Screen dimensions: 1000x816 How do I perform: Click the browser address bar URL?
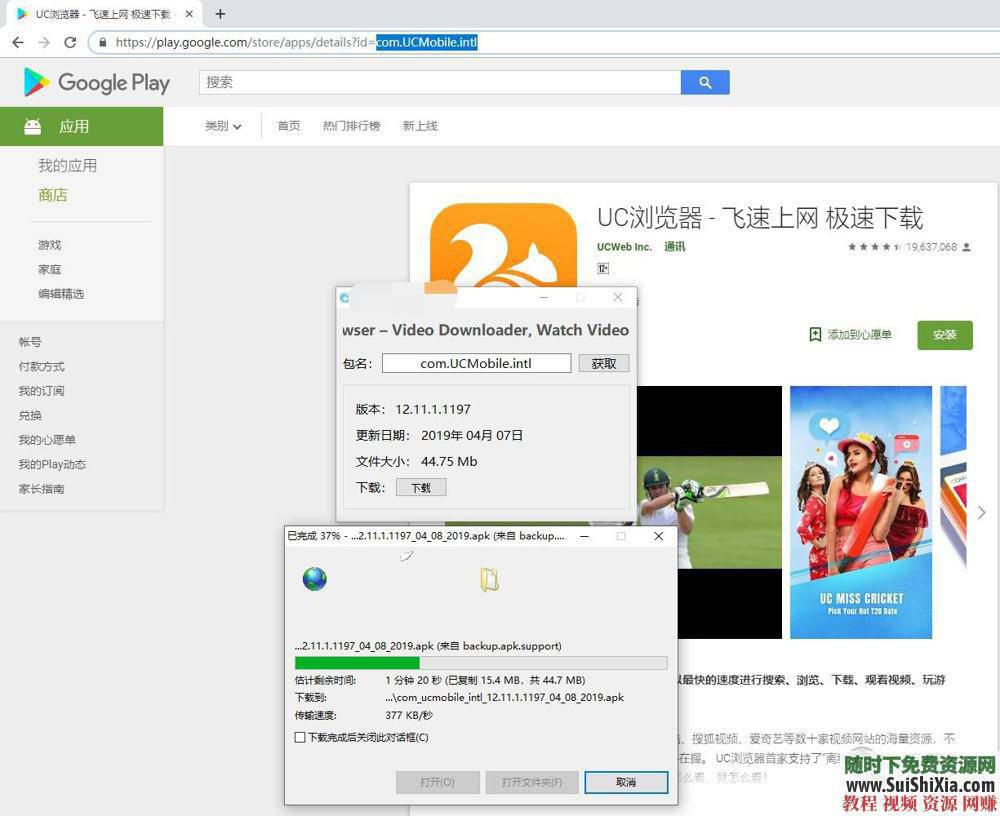point(297,43)
